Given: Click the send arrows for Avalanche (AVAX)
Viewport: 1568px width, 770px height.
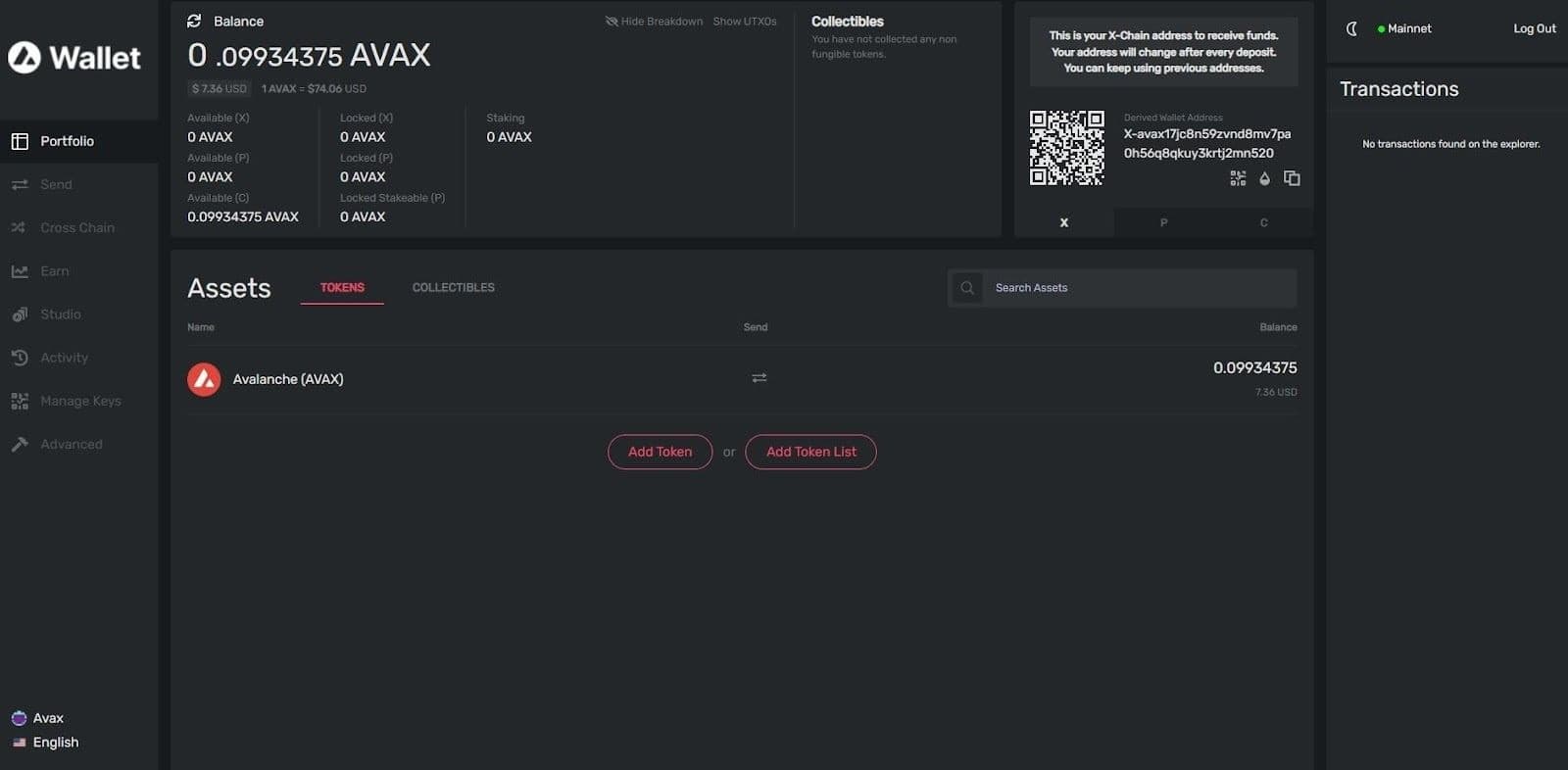Looking at the screenshot, I should click(759, 377).
